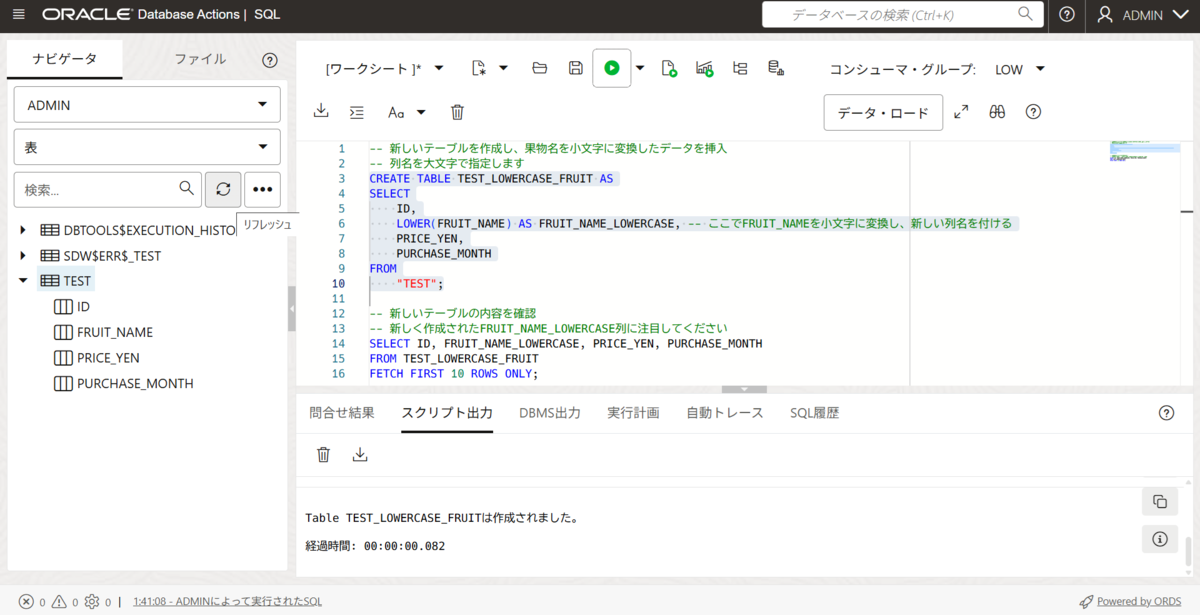
Task: Collapse the TEST table node
Action: pos(23,282)
